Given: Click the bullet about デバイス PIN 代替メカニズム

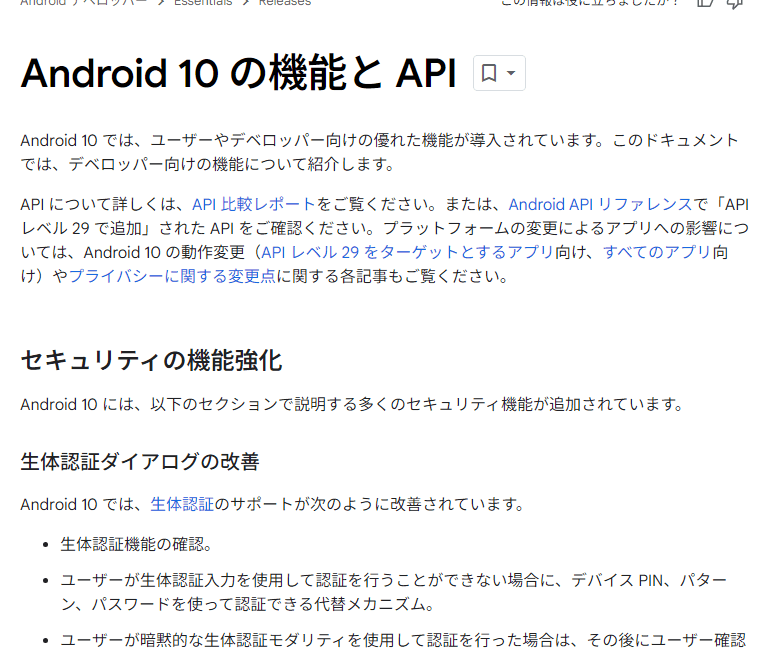Looking at the screenshot, I should [393, 592].
